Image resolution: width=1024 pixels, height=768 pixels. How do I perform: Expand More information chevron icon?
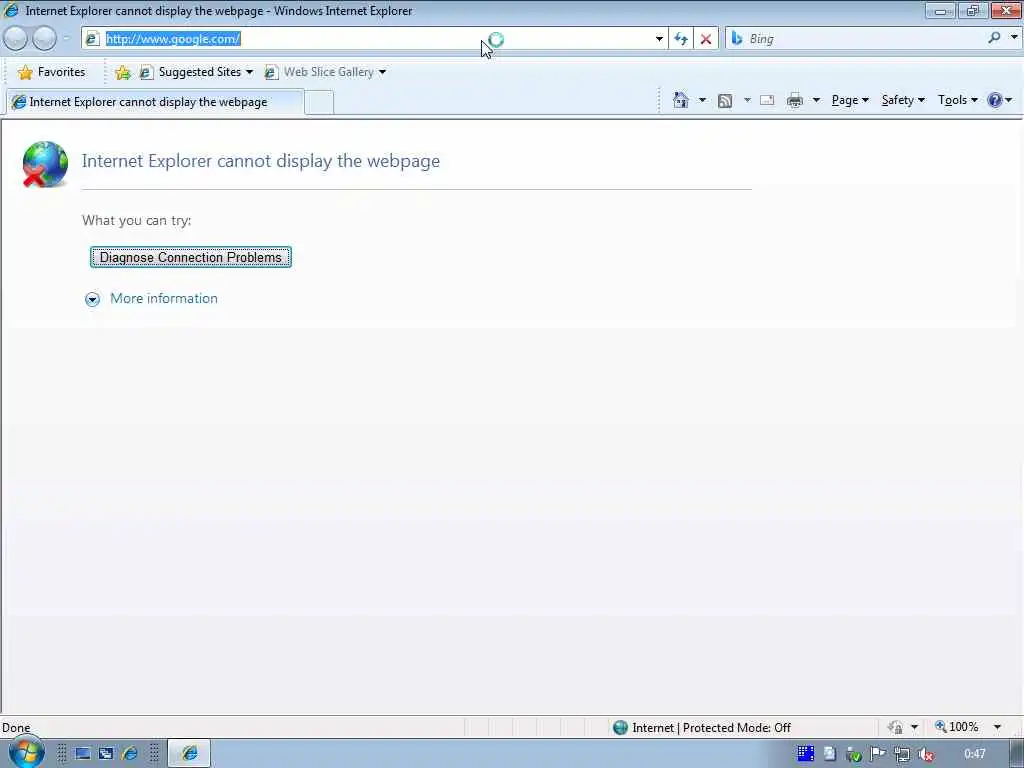[93, 299]
